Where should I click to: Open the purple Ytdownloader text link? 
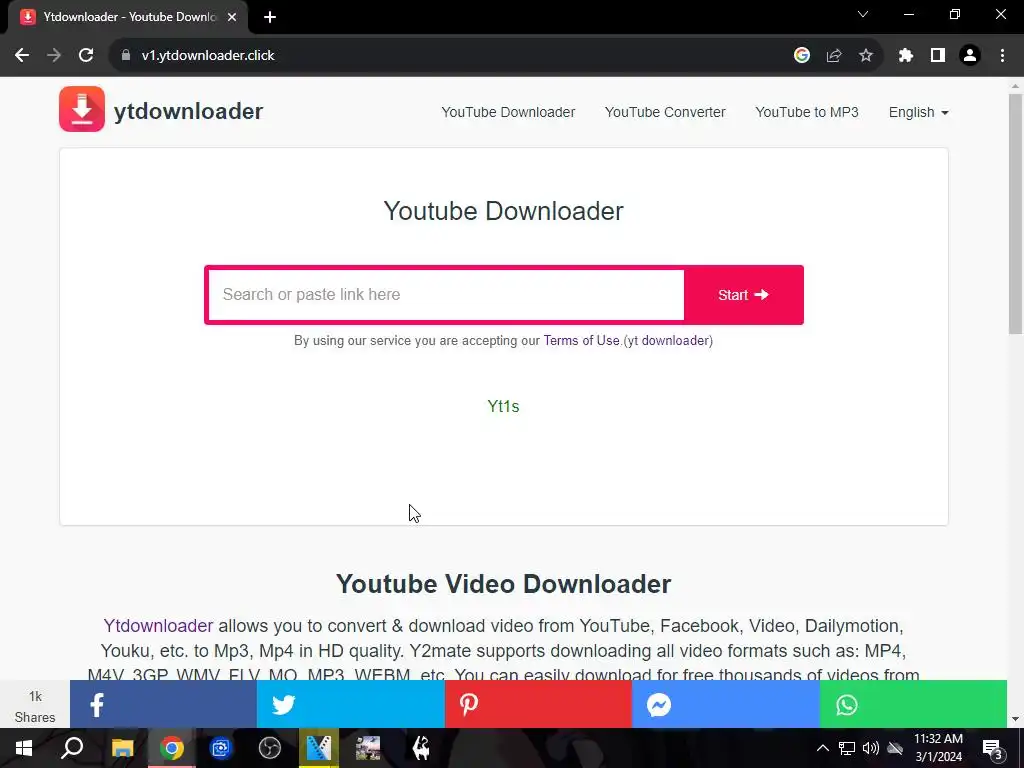click(x=158, y=626)
